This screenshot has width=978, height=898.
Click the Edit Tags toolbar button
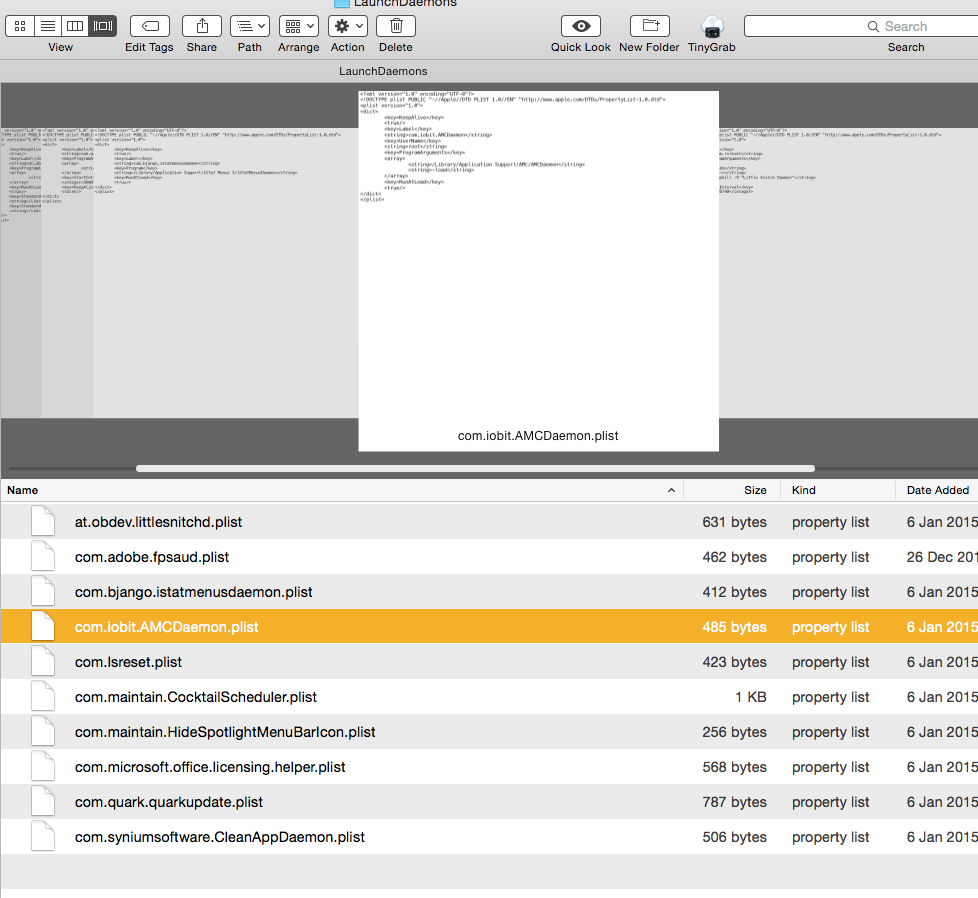tap(150, 26)
